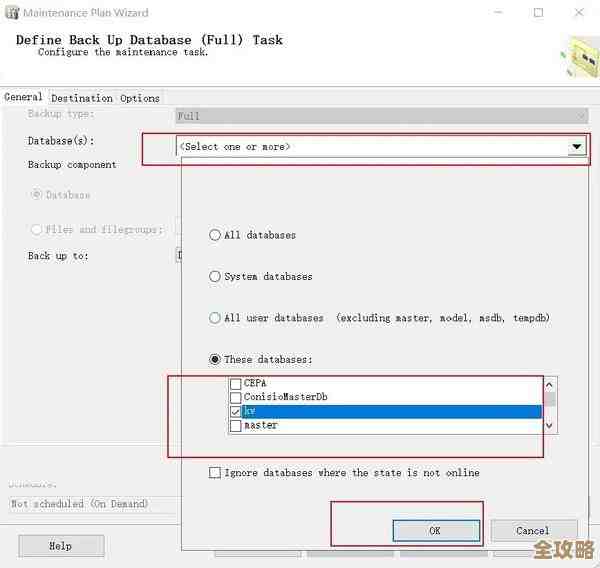The width and height of the screenshot is (600, 568).
Task: Open the Options tab
Action: 140,98
